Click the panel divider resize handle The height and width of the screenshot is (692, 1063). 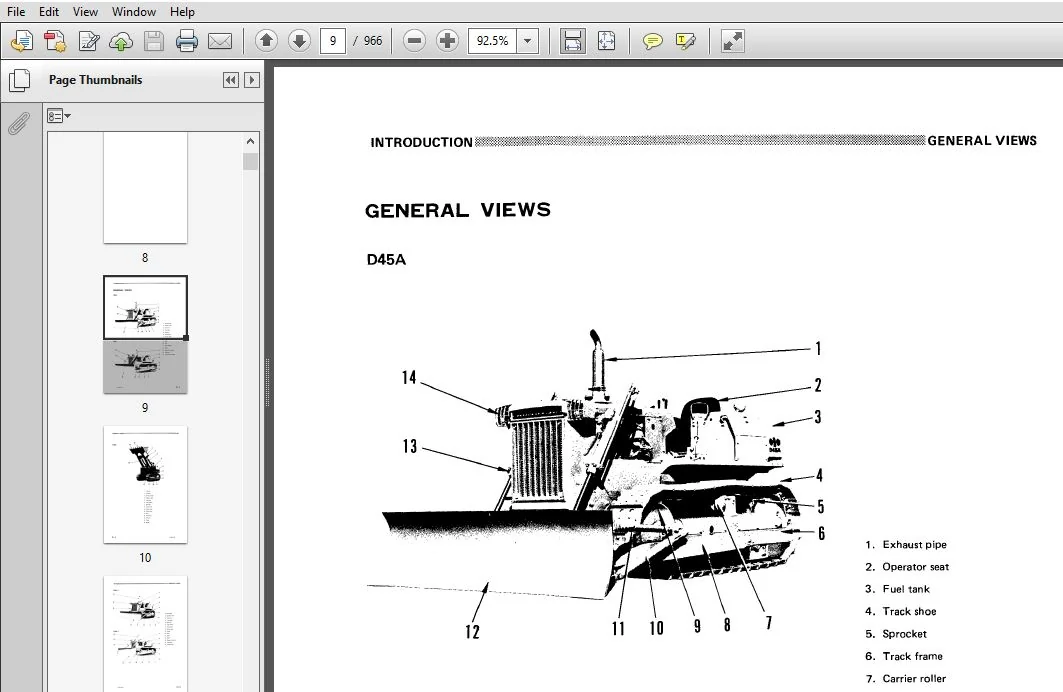pos(268,383)
